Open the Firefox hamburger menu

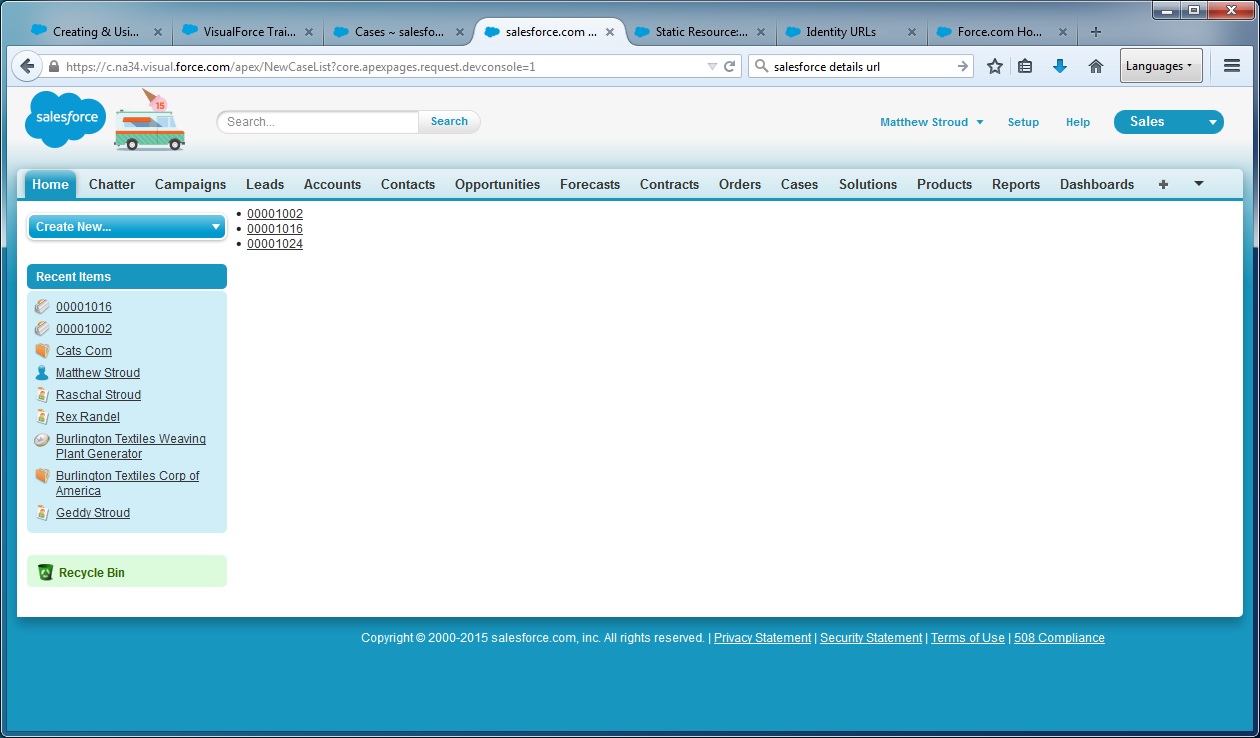coord(1232,66)
